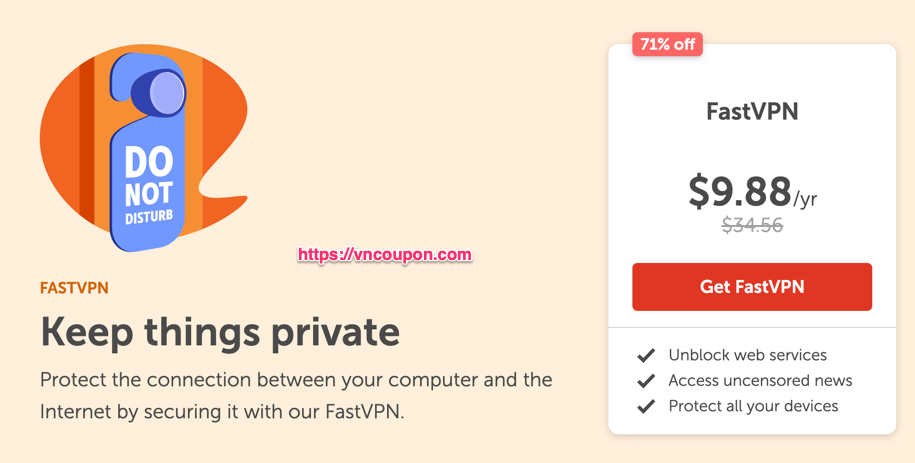Click the checkmark beside Protect all your devices
This screenshot has height=463, width=915.
point(646,406)
